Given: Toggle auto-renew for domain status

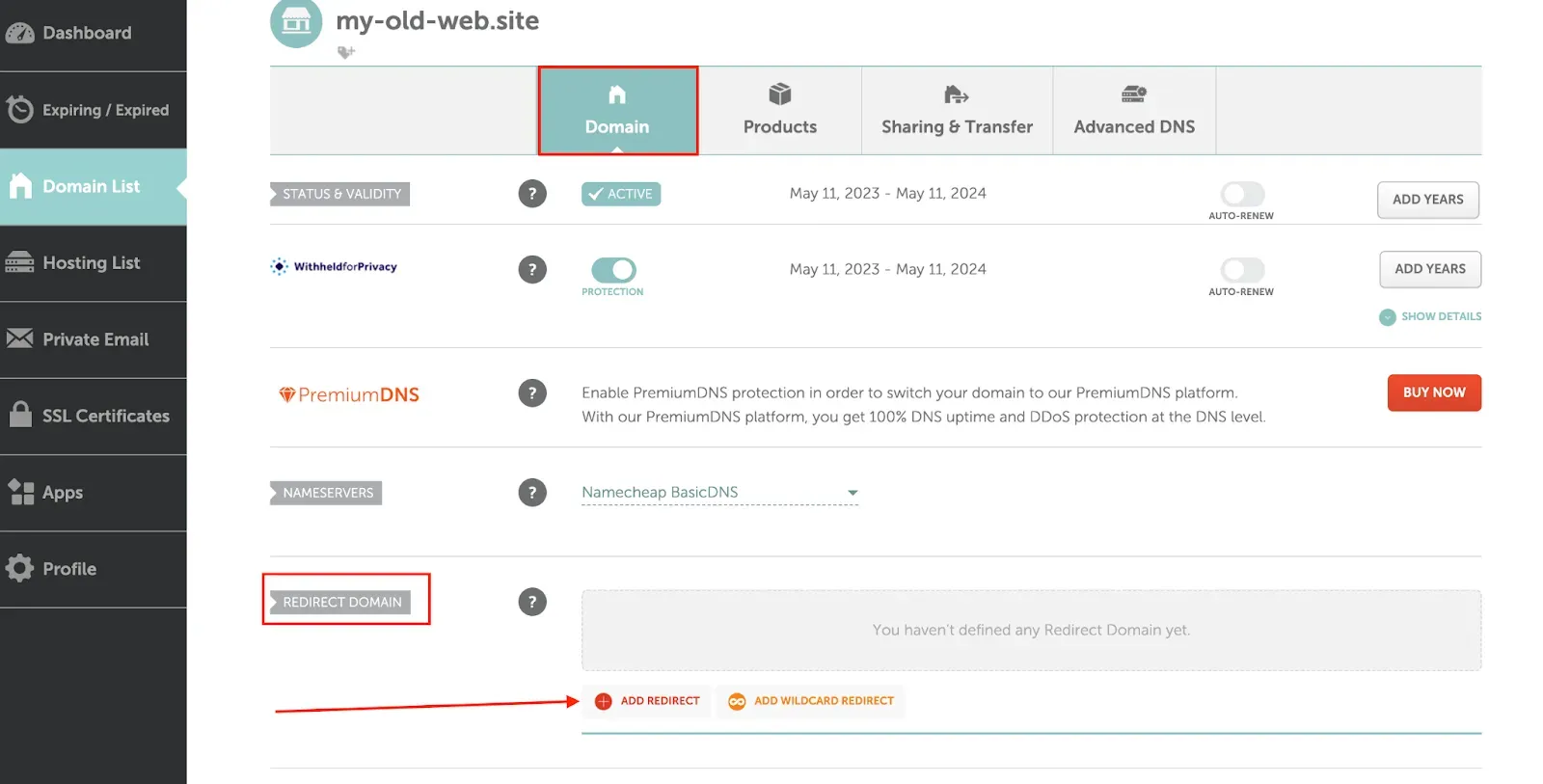Looking at the screenshot, I should pyautogui.click(x=1242, y=194).
